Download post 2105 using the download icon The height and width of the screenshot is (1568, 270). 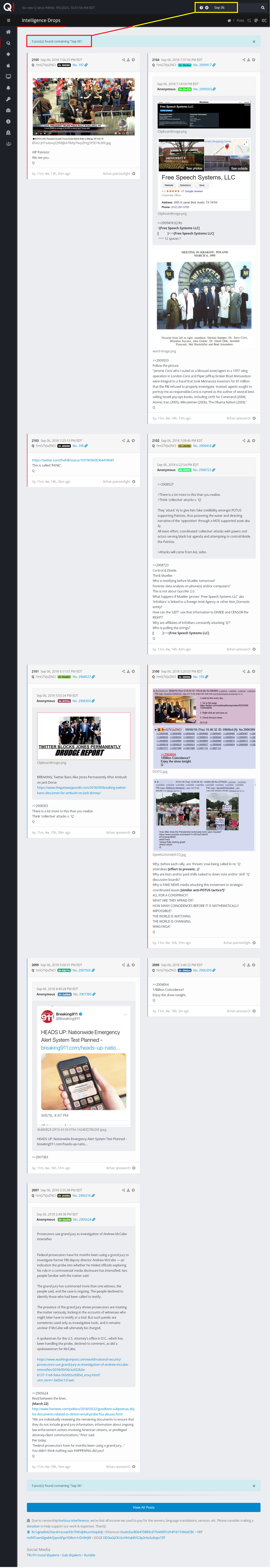pos(128,60)
